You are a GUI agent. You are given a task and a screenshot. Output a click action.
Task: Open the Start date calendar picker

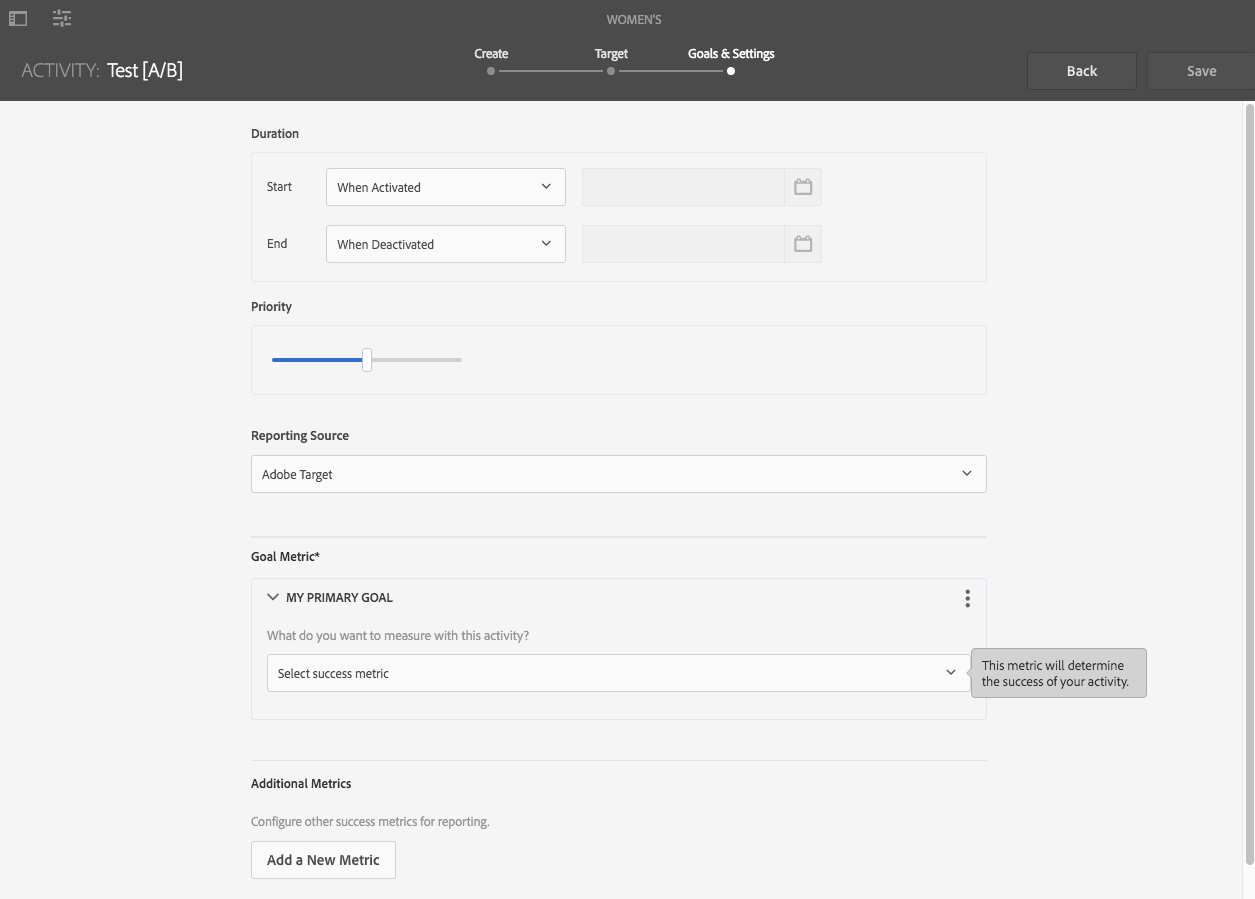[803, 187]
